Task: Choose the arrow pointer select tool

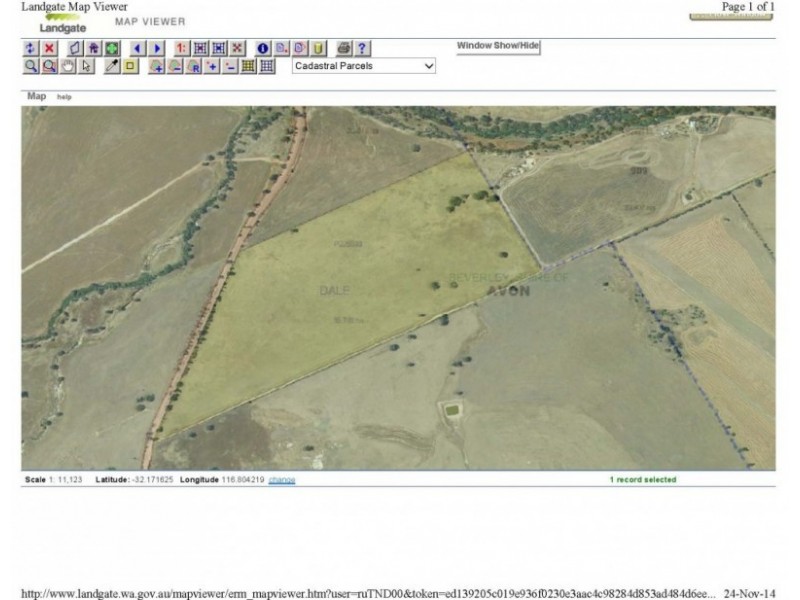Action: (87, 66)
